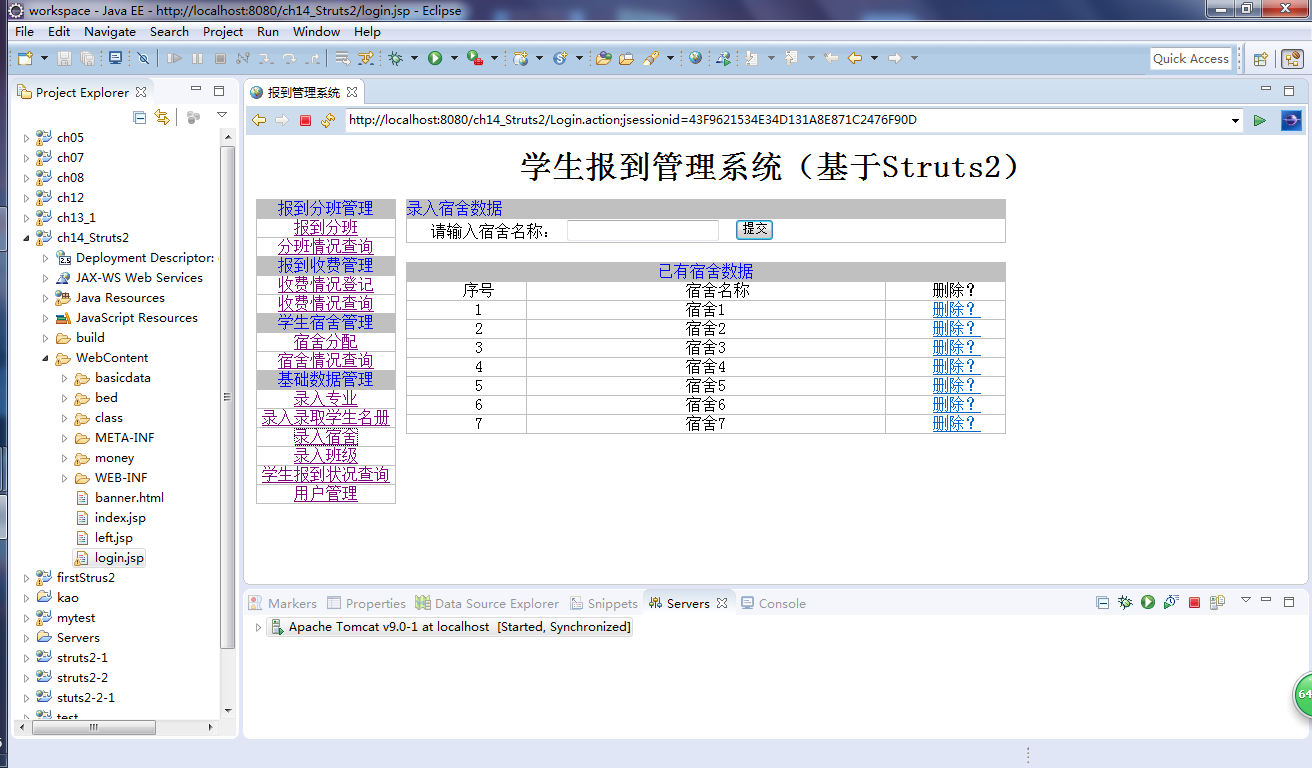The image size is (1312, 768).
Task: Start the server in debug mode
Action: pos(1125,602)
